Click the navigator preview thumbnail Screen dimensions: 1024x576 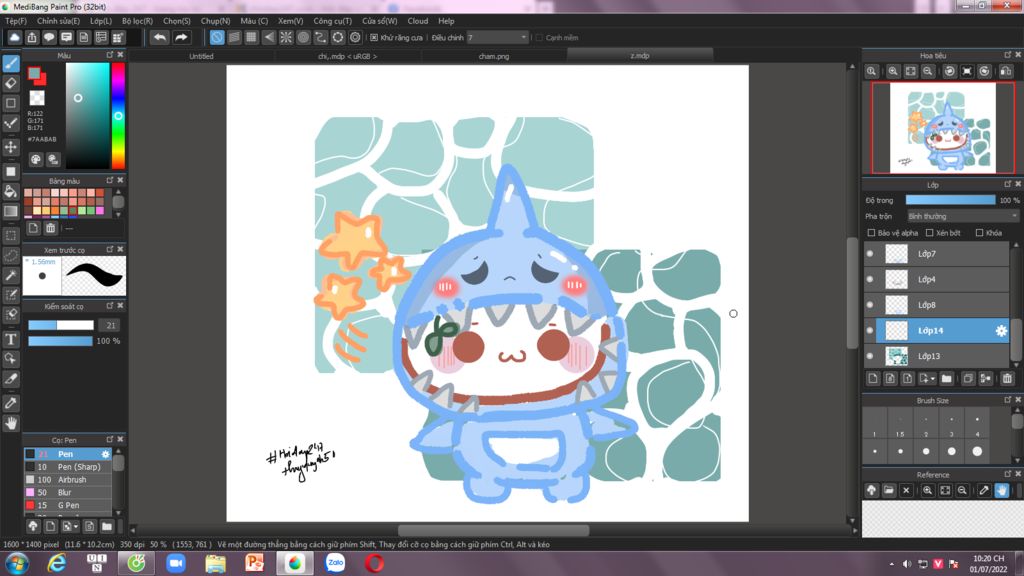[x=942, y=127]
